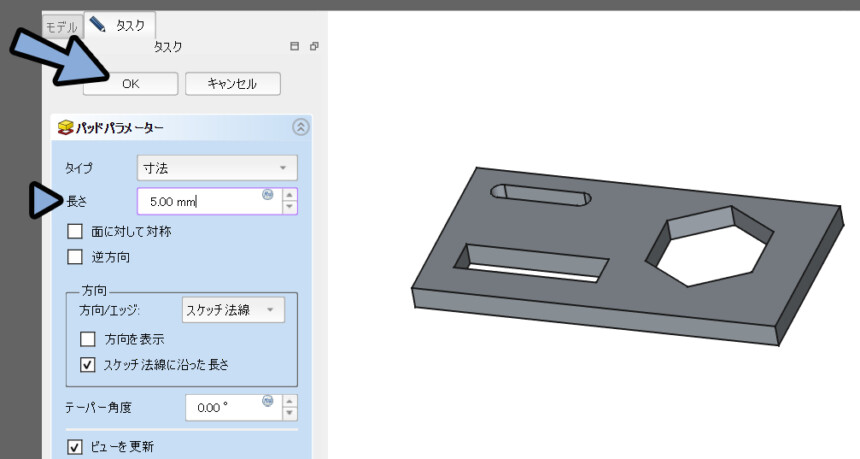Screen dimensions: 860x459
Task: Enable 方向を表示 checkbox
Action: [x=88, y=339]
